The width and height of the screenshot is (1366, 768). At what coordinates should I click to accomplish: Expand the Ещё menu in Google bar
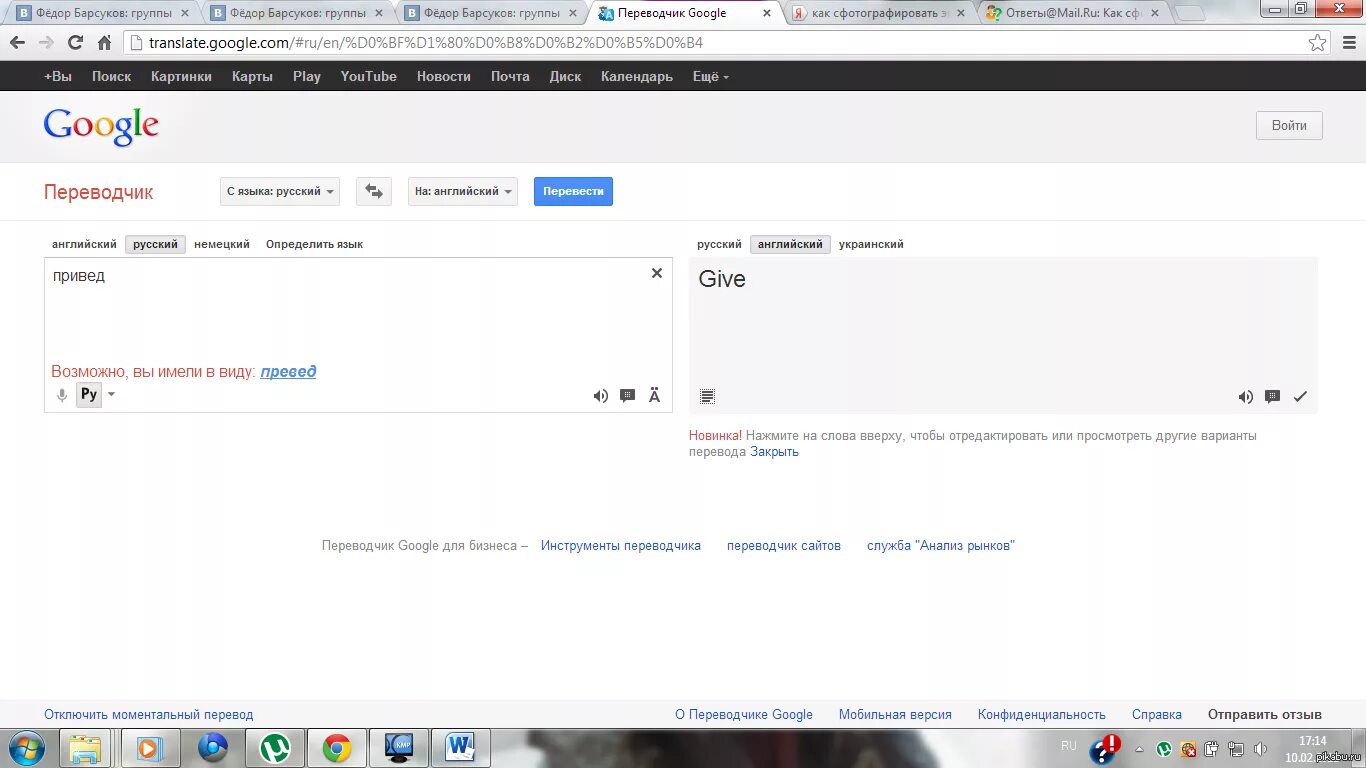click(x=711, y=76)
